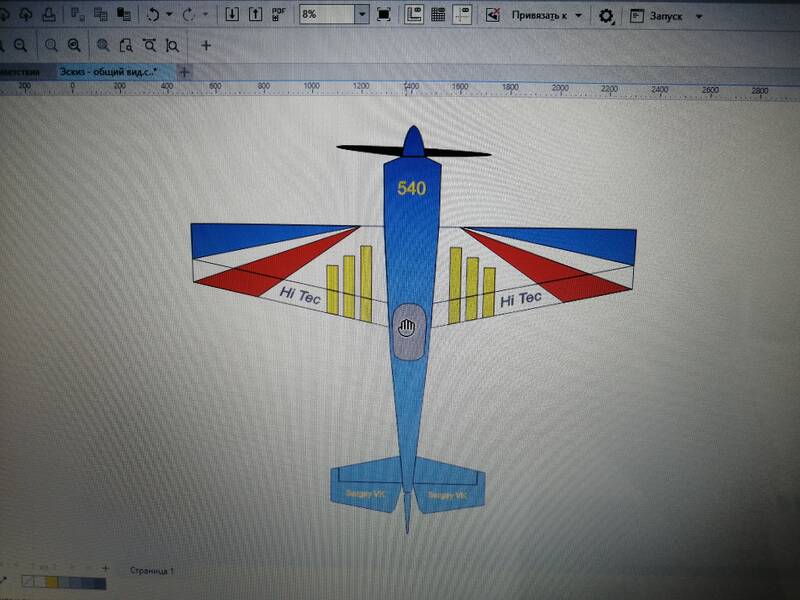
Task: Select the Страница 1 page tab
Action: coord(151,570)
